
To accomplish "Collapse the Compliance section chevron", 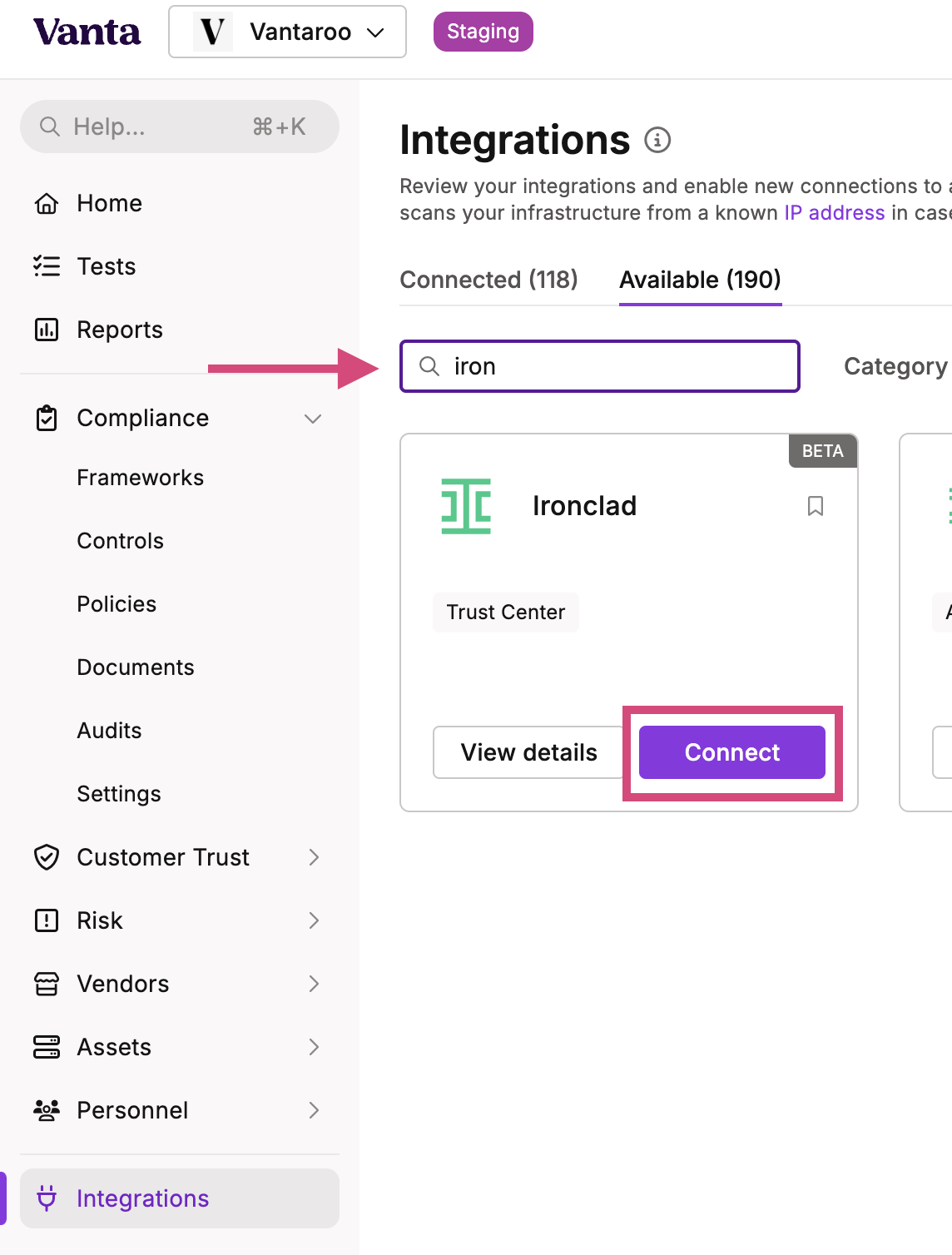I will tap(313, 419).
